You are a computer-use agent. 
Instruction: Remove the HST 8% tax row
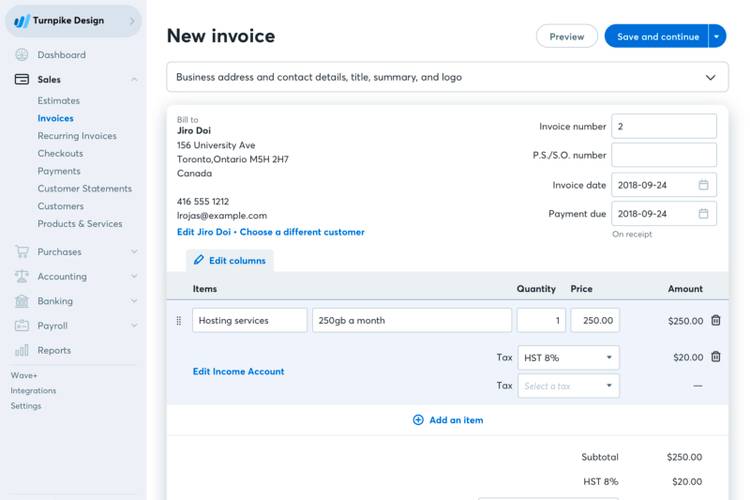coord(715,357)
